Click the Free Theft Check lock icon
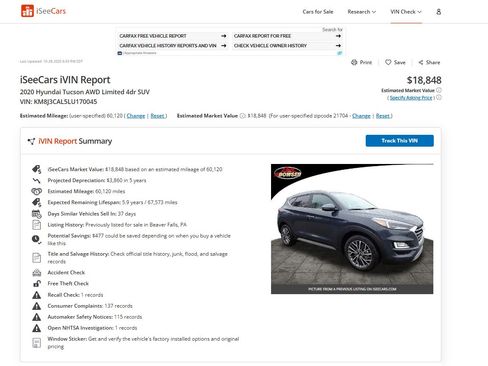Viewport: 488px width, 366px height. point(37,284)
